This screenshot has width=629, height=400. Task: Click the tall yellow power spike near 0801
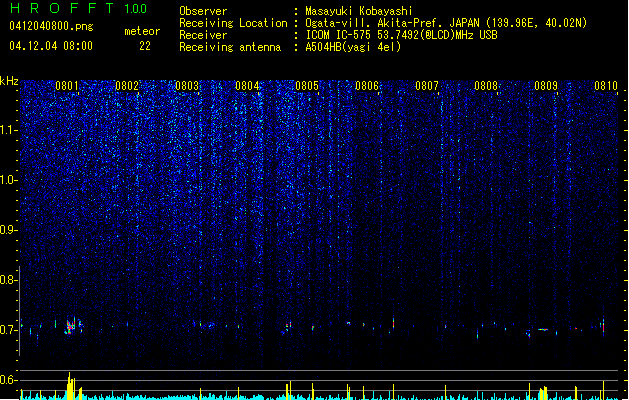point(71,386)
